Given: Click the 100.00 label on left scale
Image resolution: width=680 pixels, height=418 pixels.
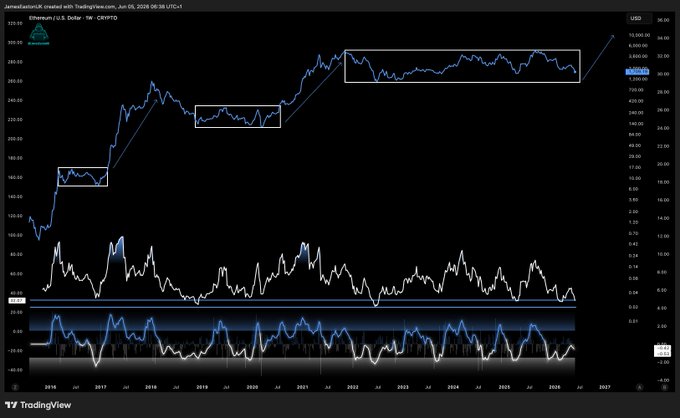Looking at the screenshot, I should click(x=15, y=235).
